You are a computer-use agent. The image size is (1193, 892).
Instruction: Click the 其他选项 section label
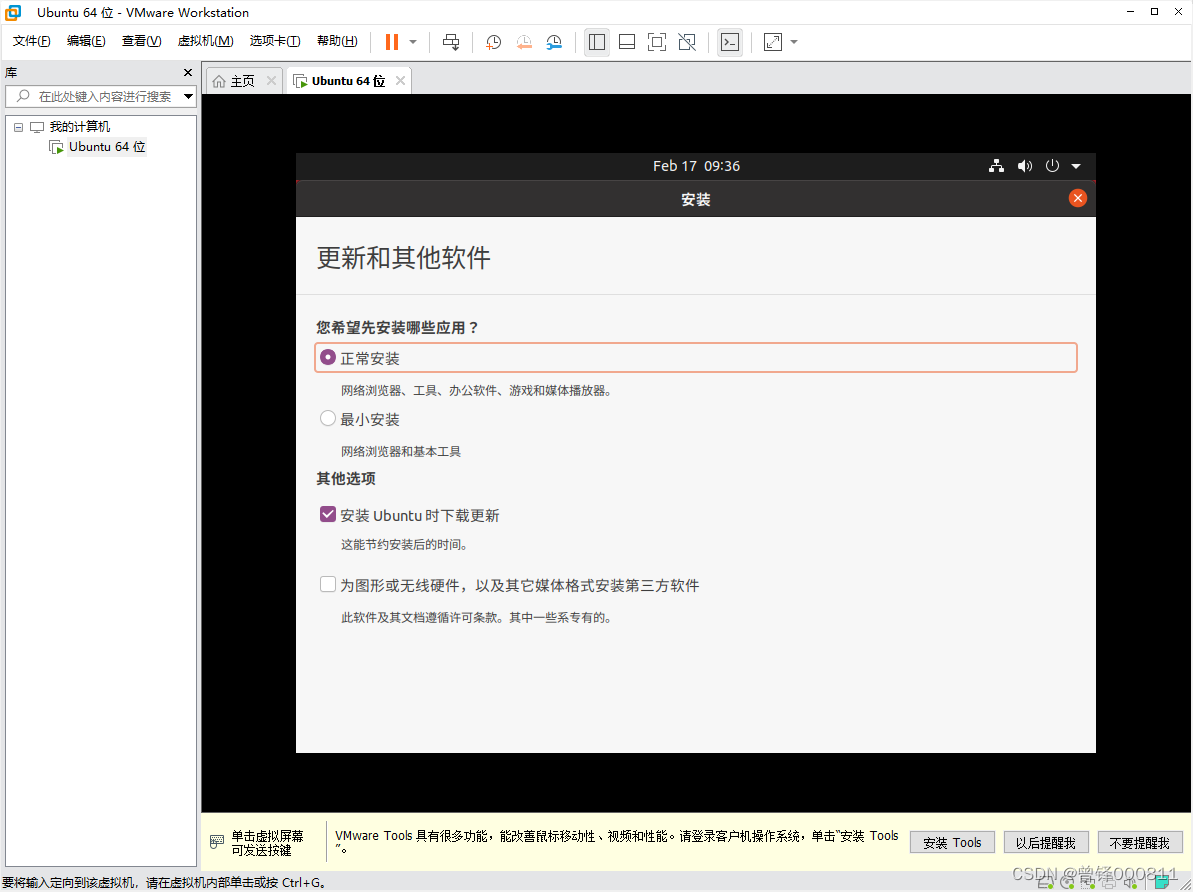[346, 479]
